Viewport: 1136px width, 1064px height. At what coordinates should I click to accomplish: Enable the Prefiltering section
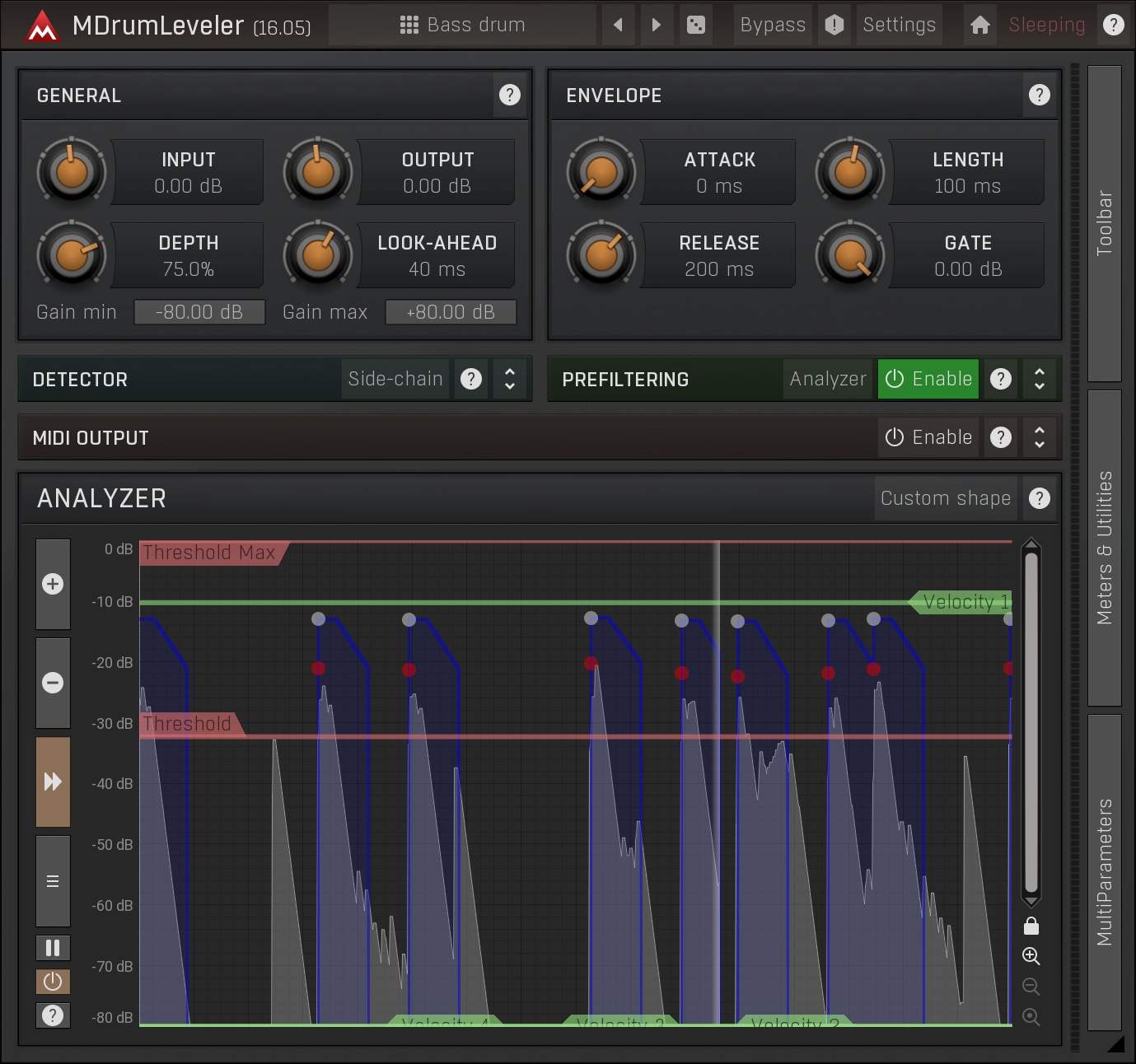(x=928, y=379)
